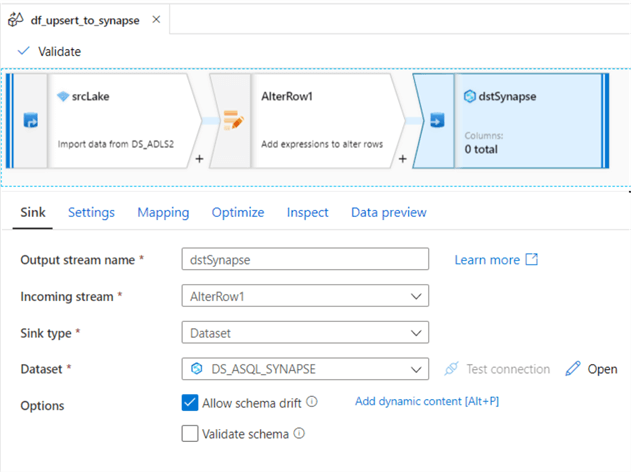Image resolution: width=631 pixels, height=472 pixels.
Task: Close the df_upsert_to_synapse tab
Action: coord(157,19)
